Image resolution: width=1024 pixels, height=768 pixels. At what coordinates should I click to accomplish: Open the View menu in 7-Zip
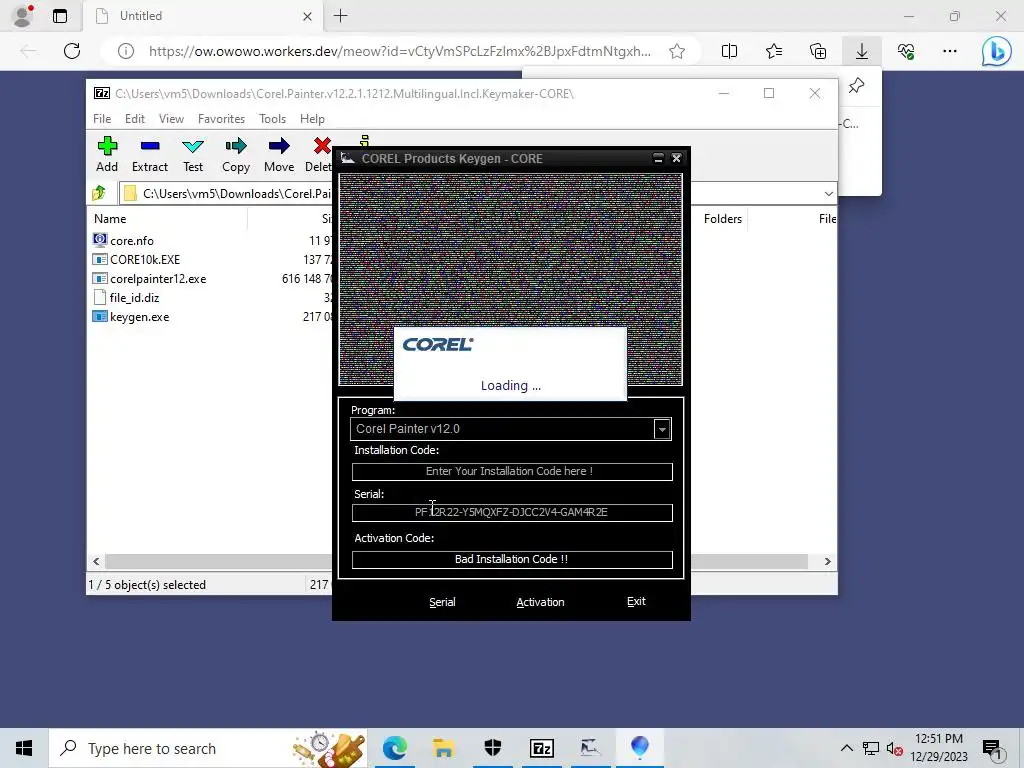click(x=171, y=119)
